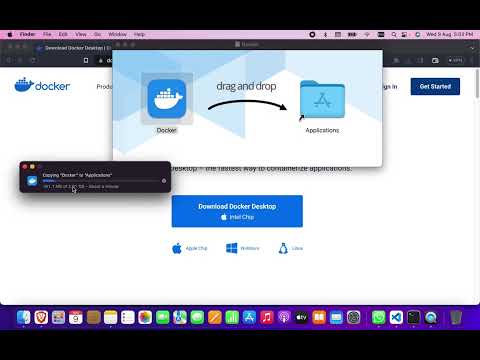Viewport: 480px width, 360px height.
Task: Open Podcasts from the Dock
Action: pos(284,317)
